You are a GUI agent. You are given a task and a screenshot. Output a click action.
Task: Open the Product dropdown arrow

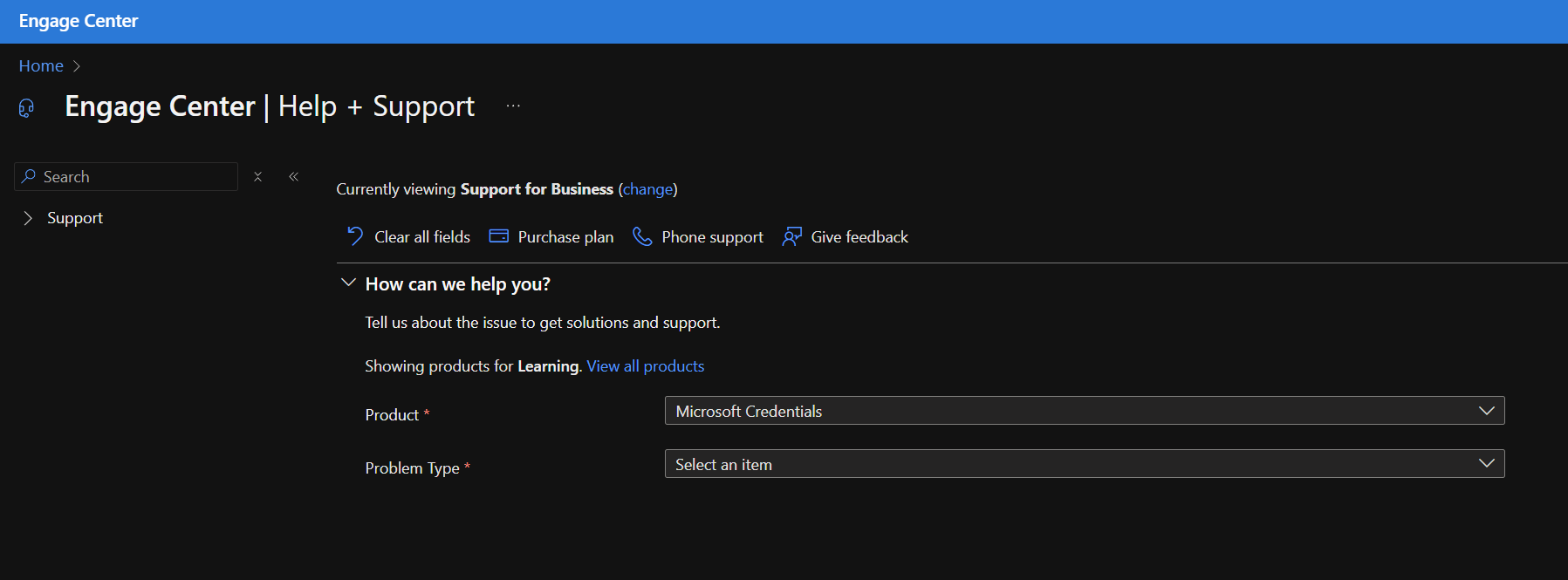pyautogui.click(x=1487, y=411)
